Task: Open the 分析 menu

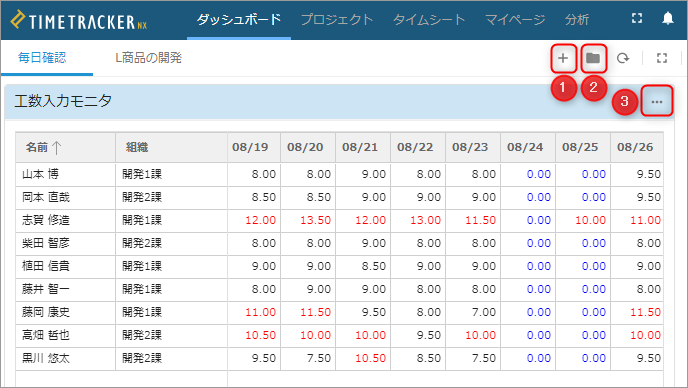Action: [577, 19]
